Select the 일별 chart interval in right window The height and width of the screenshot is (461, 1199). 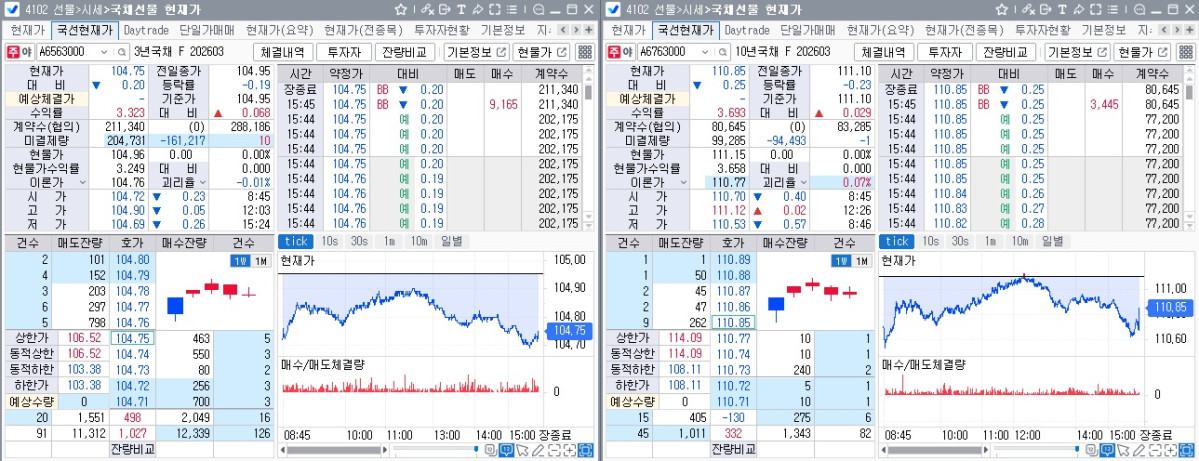click(1051, 242)
